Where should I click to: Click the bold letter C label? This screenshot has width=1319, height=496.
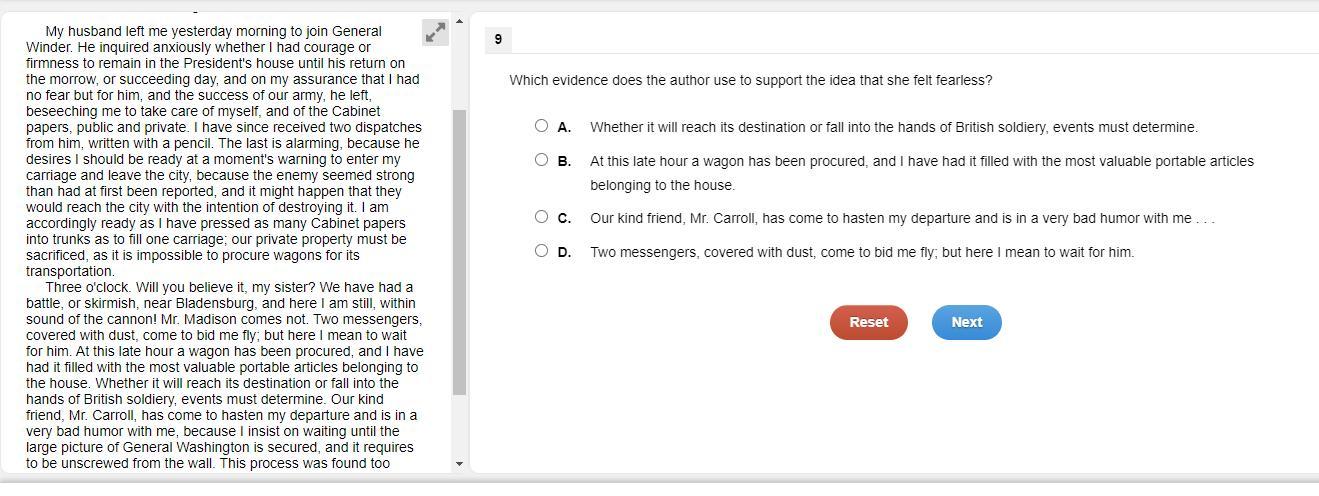[x=564, y=218]
